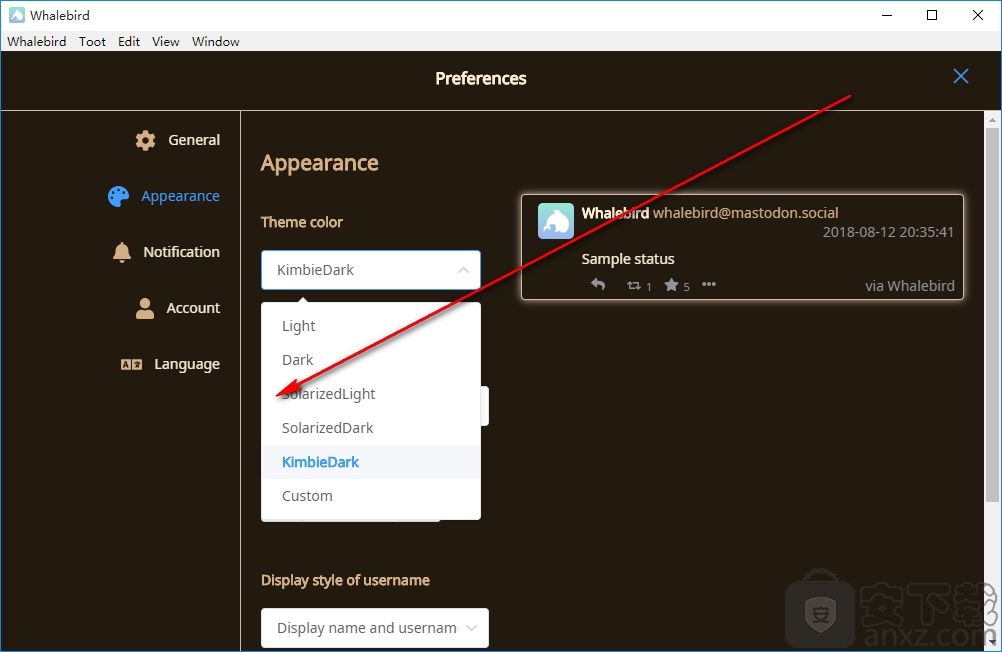Click the Whalebird avatar in sample status
This screenshot has height=652, width=1002.
(556, 221)
